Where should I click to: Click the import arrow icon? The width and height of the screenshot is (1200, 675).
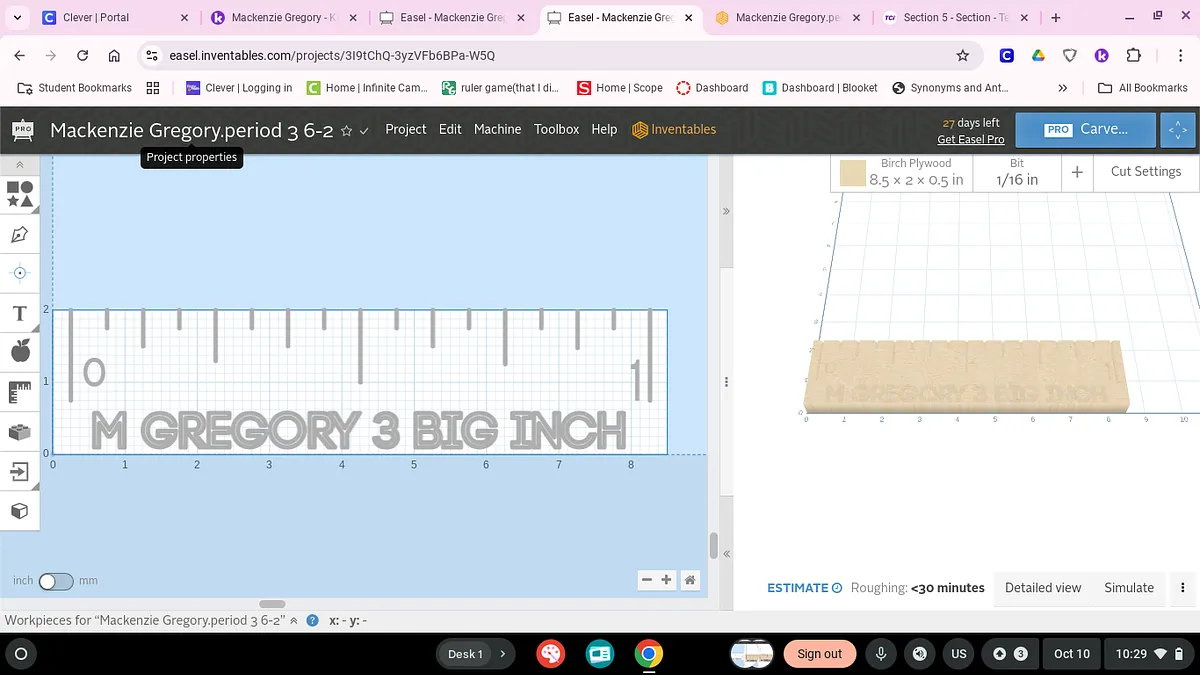(20, 471)
